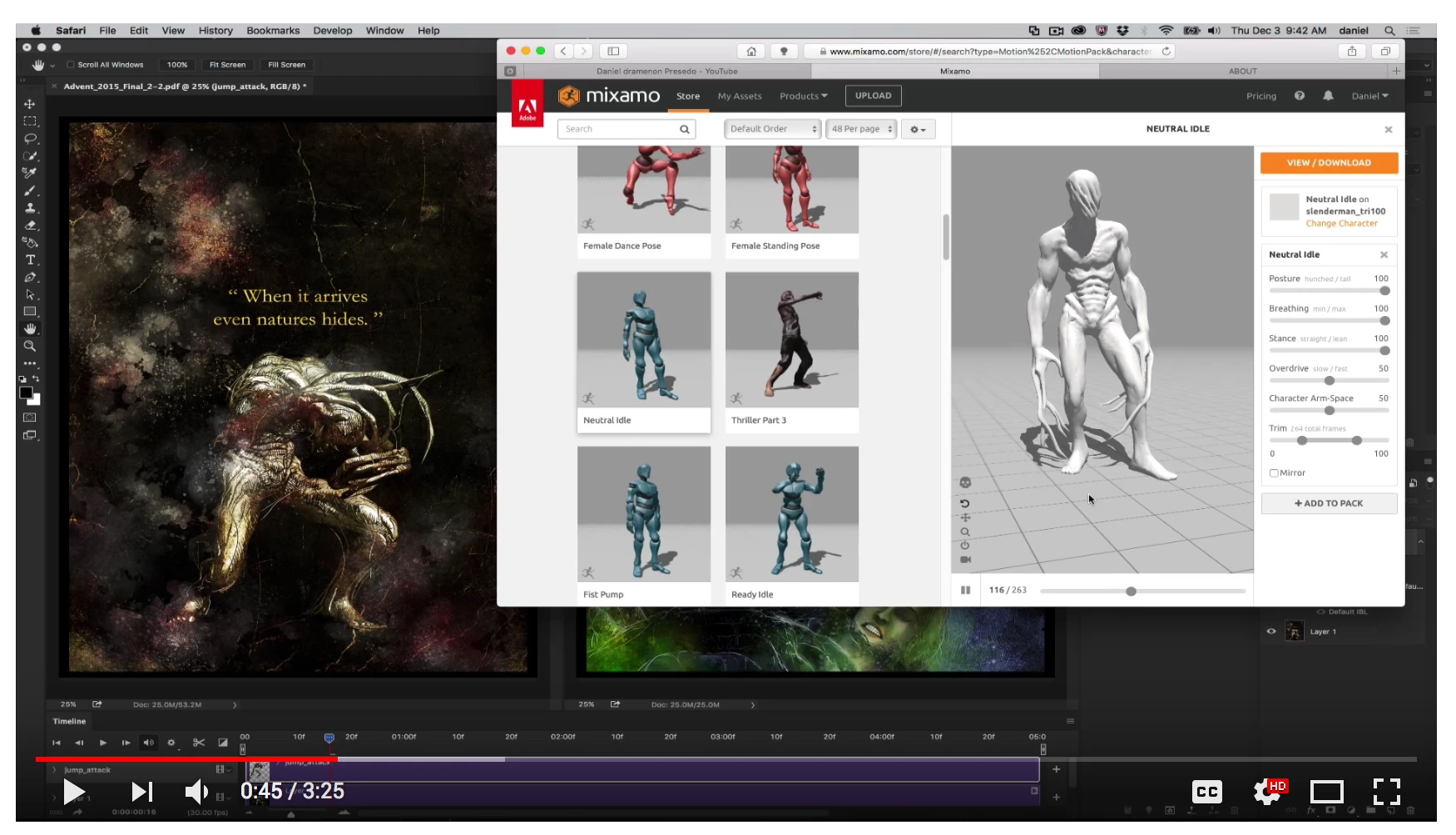Screen dimensions: 1456x835
Task: Select the Eraser tool
Action: click(x=30, y=225)
